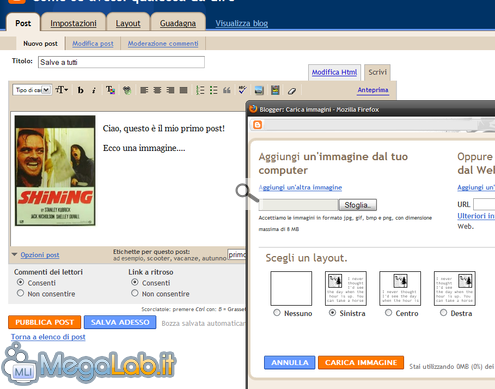Select Consenti for Commenti dei lettori

(x=20, y=282)
